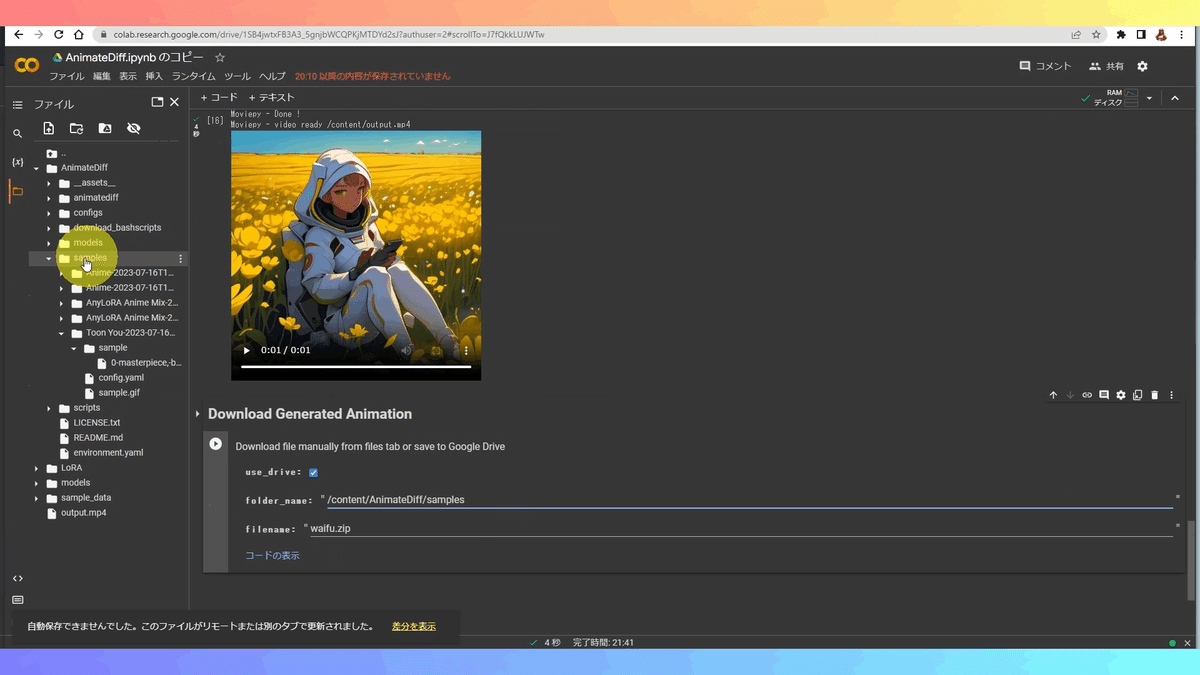
Task: Open cell editor settings gear
Action: click(1121, 395)
